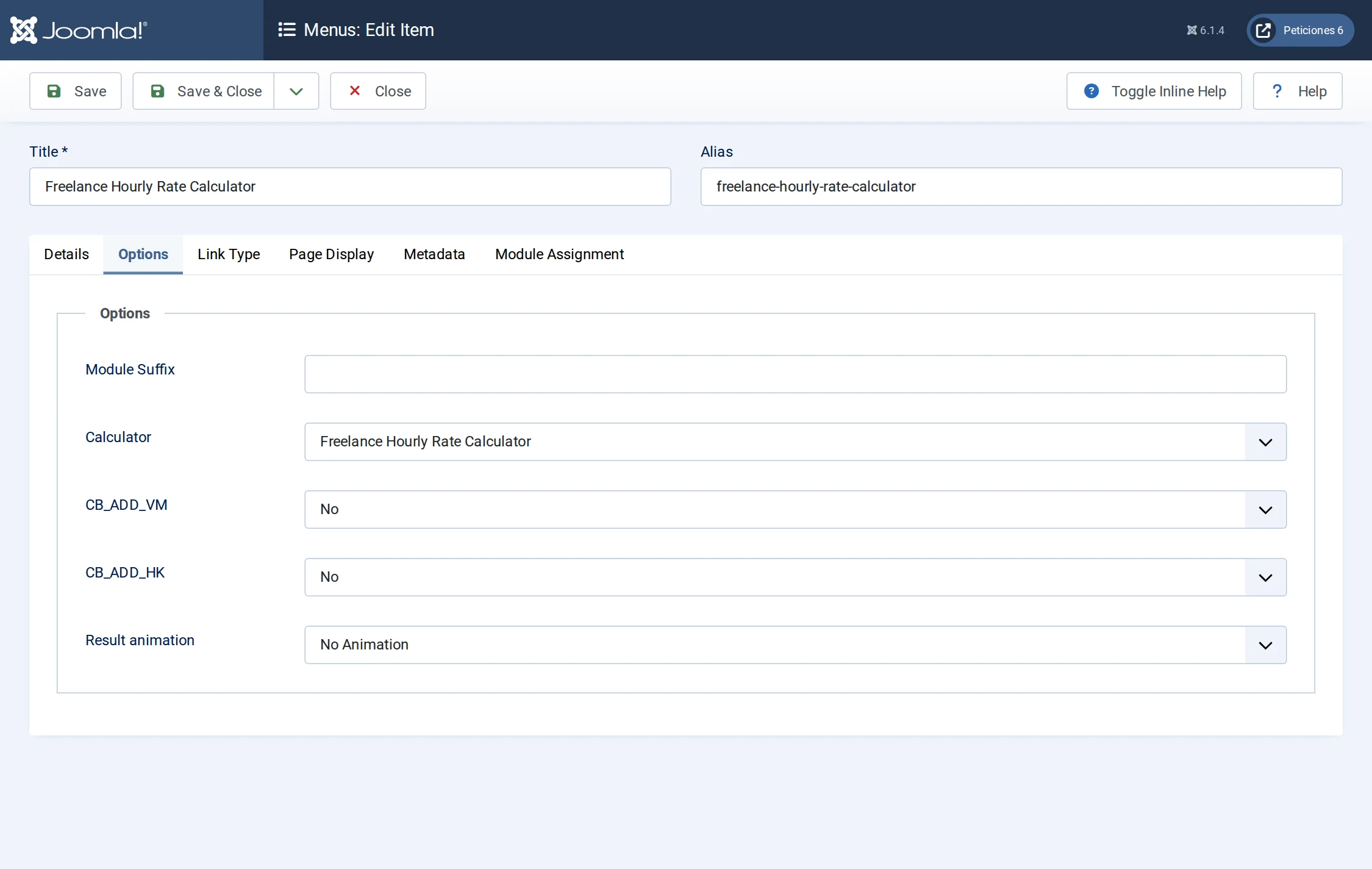Switch to the Metadata tab
This screenshot has height=869, width=1372.
click(x=434, y=254)
